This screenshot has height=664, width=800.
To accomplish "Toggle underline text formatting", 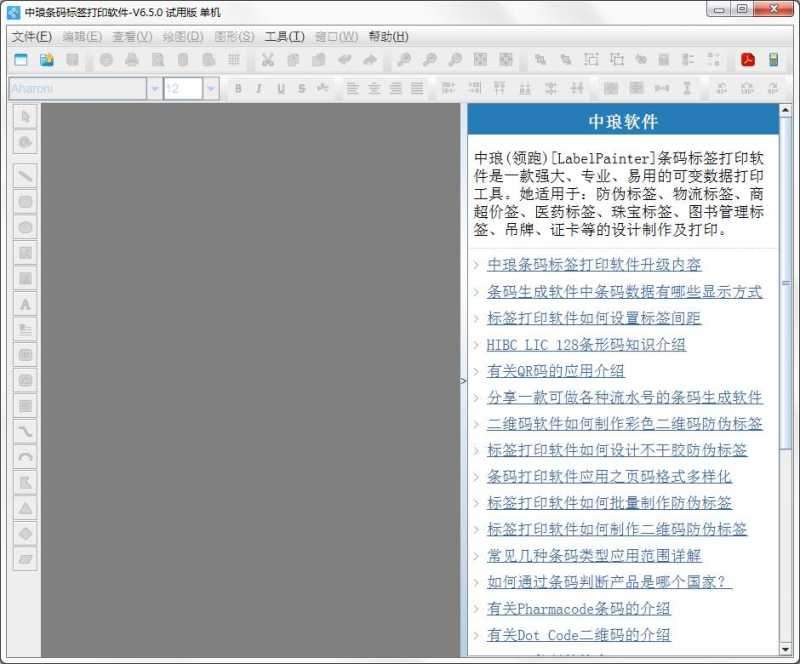I will tap(279, 88).
